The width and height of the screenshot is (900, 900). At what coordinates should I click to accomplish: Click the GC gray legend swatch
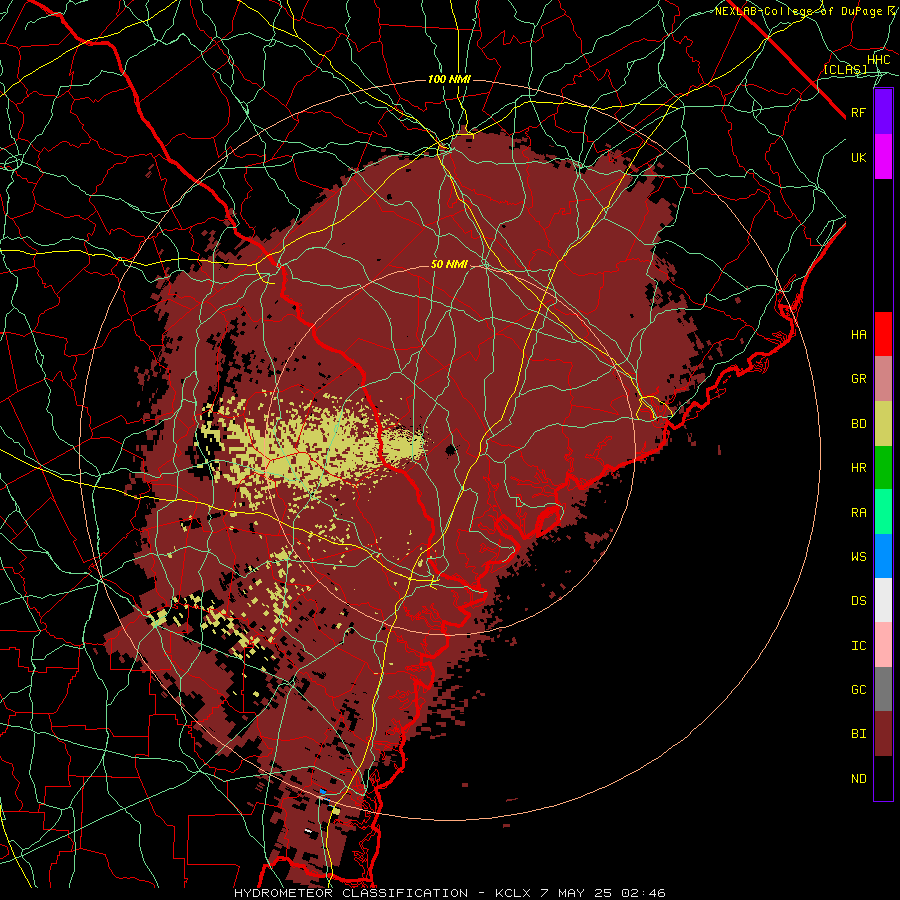click(883, 689)
